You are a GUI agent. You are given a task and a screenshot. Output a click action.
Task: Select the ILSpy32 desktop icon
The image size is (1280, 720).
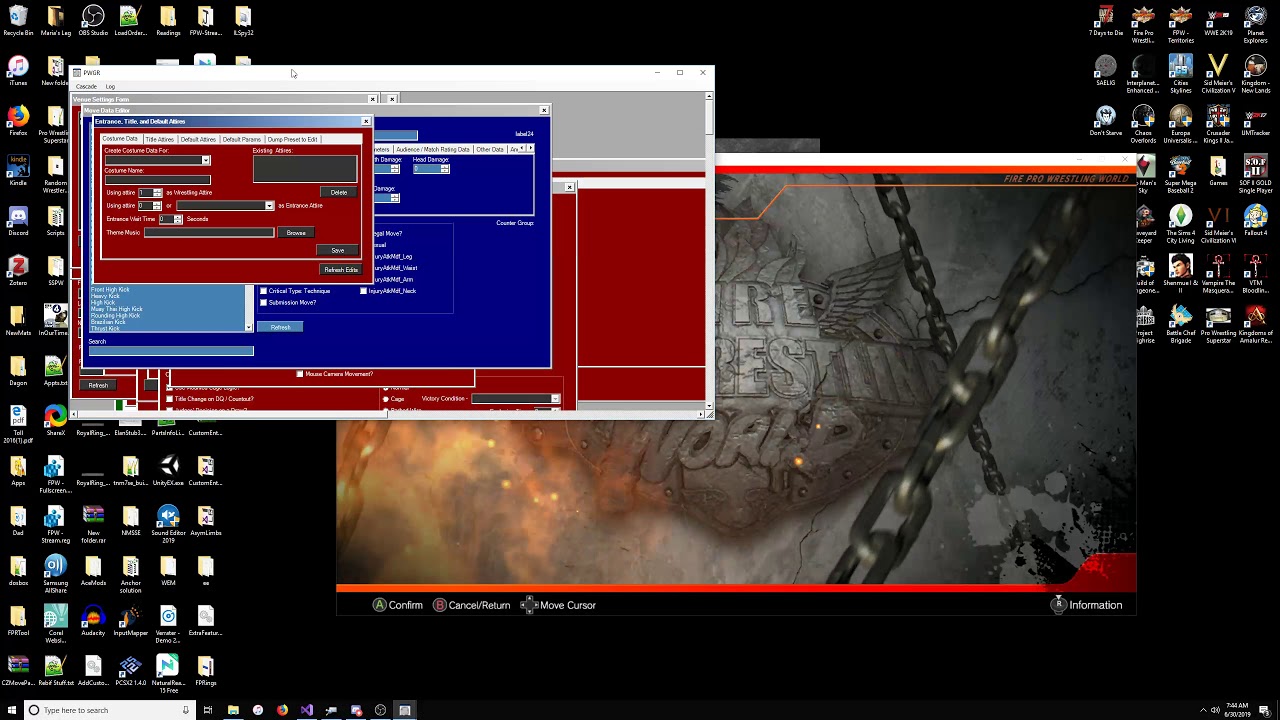click(243, 21)
